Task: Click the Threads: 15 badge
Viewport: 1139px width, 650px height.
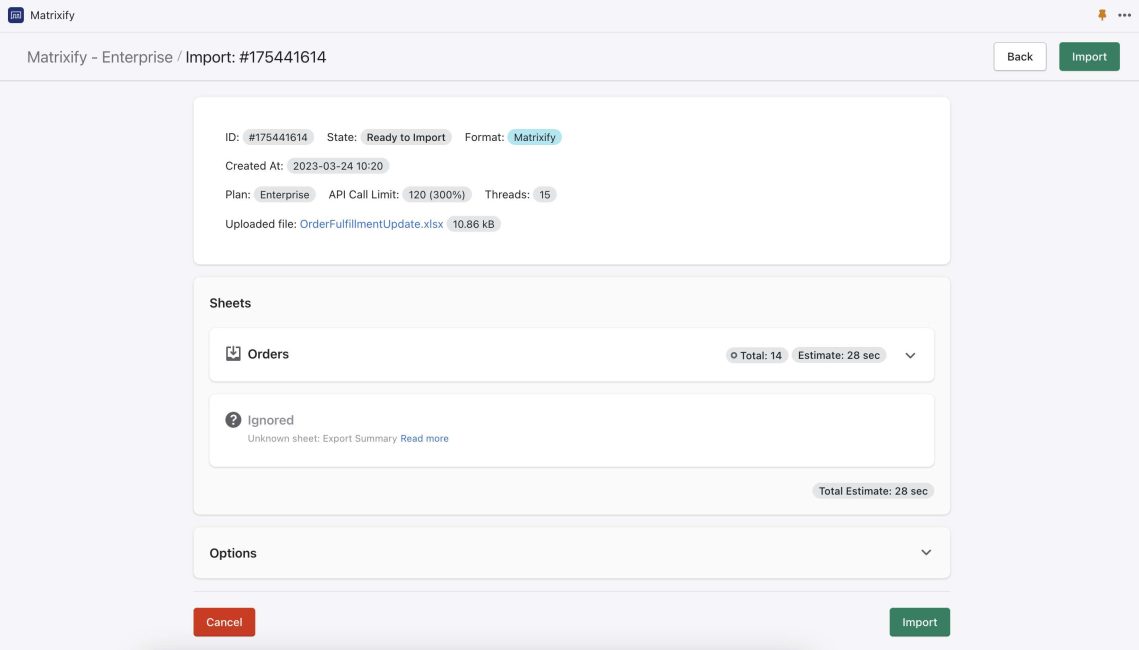Action: coord(545,194)
